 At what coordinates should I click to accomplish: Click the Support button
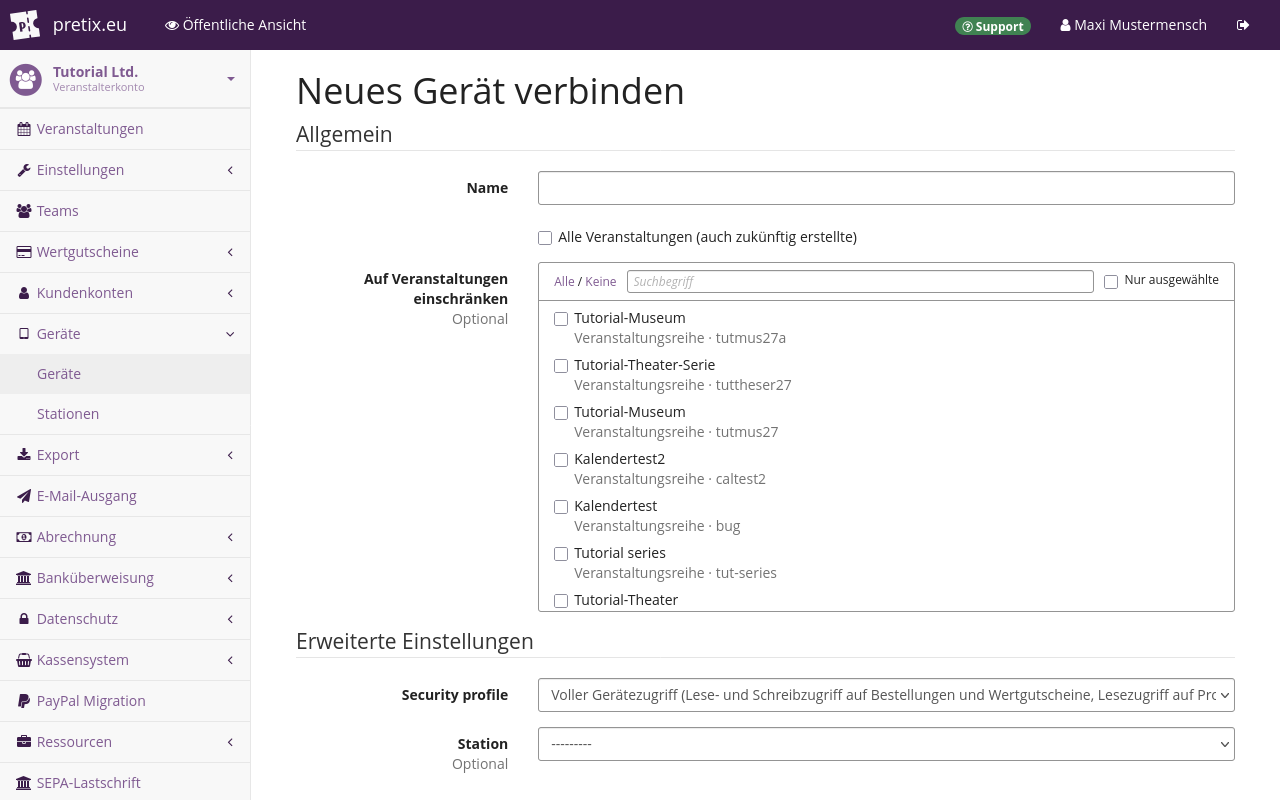tap(993, 26)
